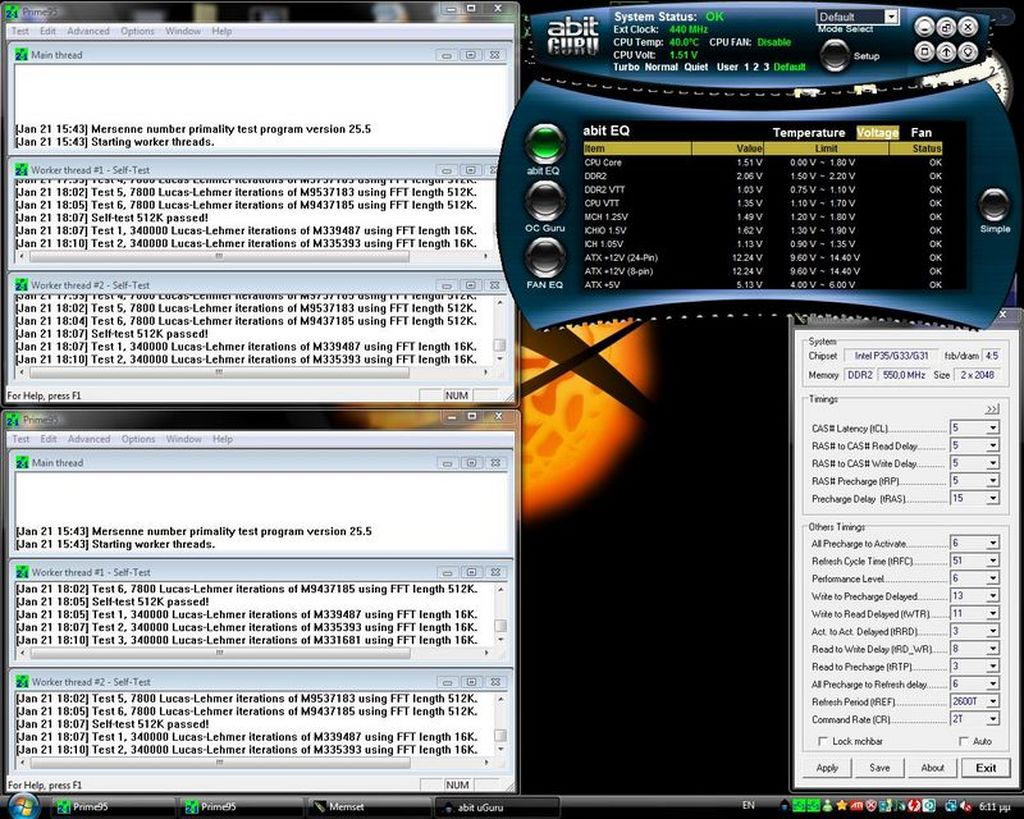Click the first green Prime95 tray icon
The height and width of the screenshot is (819, 1024).
tap(799, 806)
